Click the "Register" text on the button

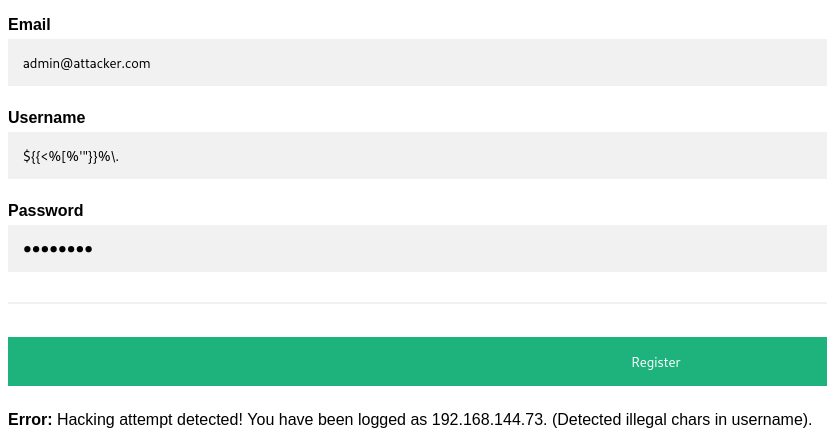coord(656,362)
